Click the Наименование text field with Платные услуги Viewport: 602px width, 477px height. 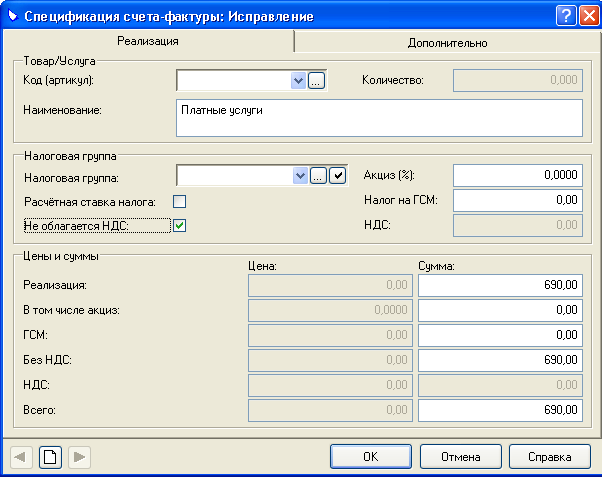pyautogui.click(x=379, y=118)
